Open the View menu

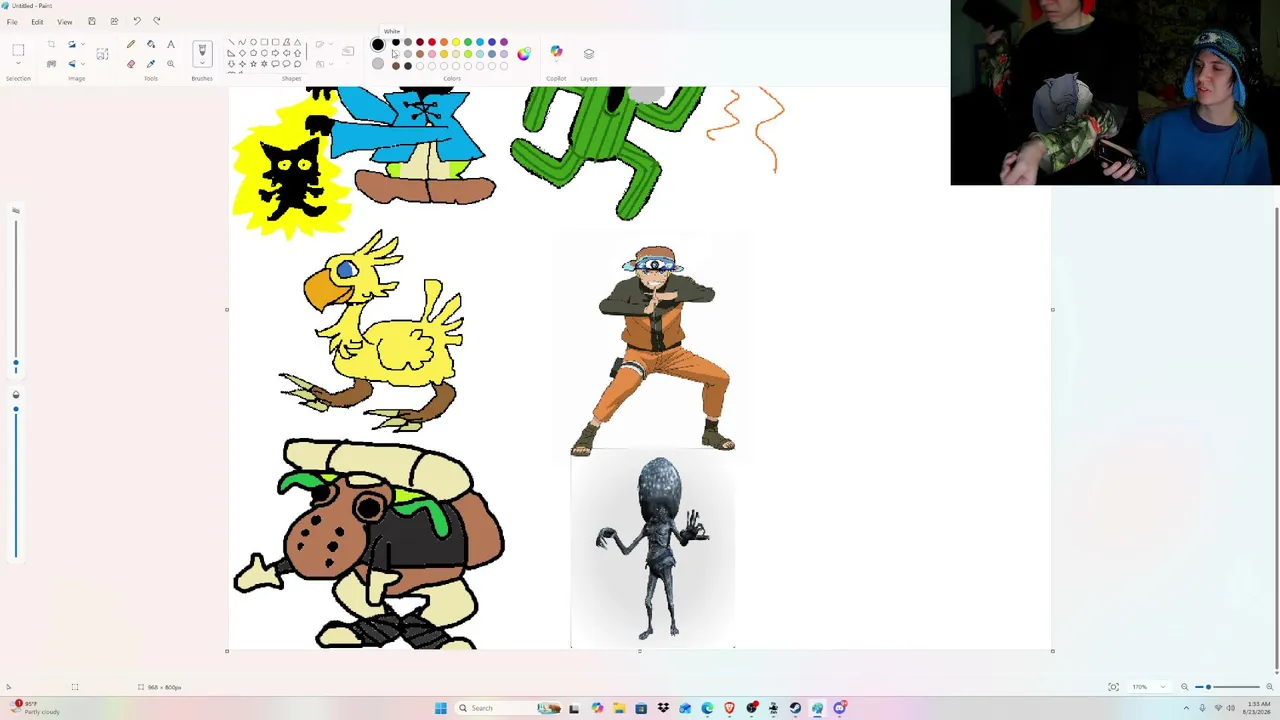point(65,21)
